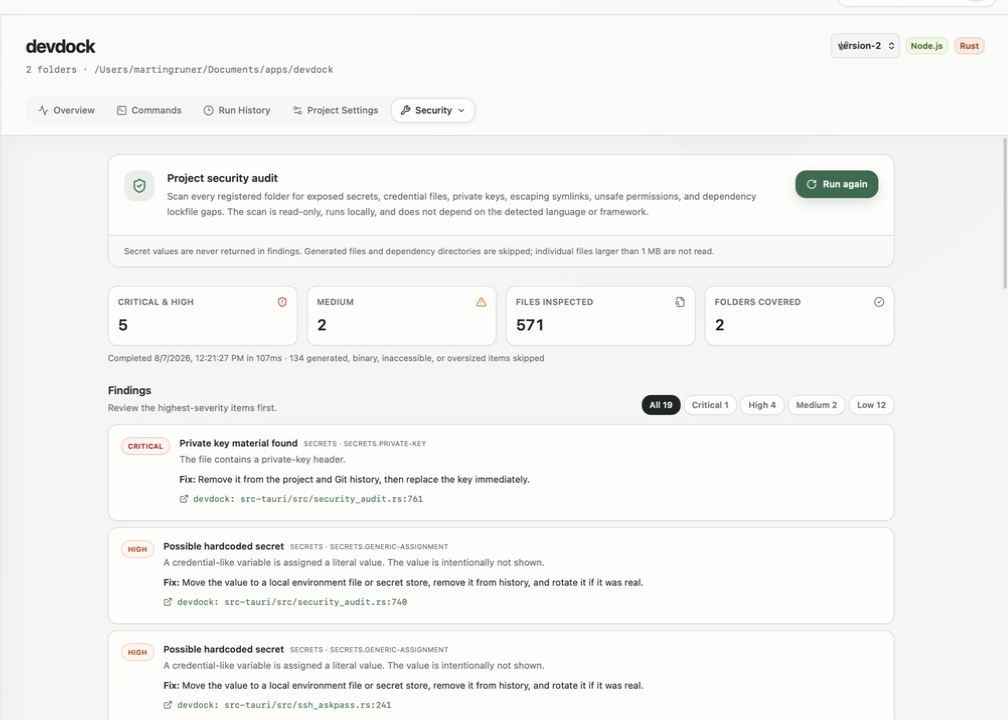Click the Rust tag badge
The width and height of the screenshot is (1008, 720).
coord(969,46)
